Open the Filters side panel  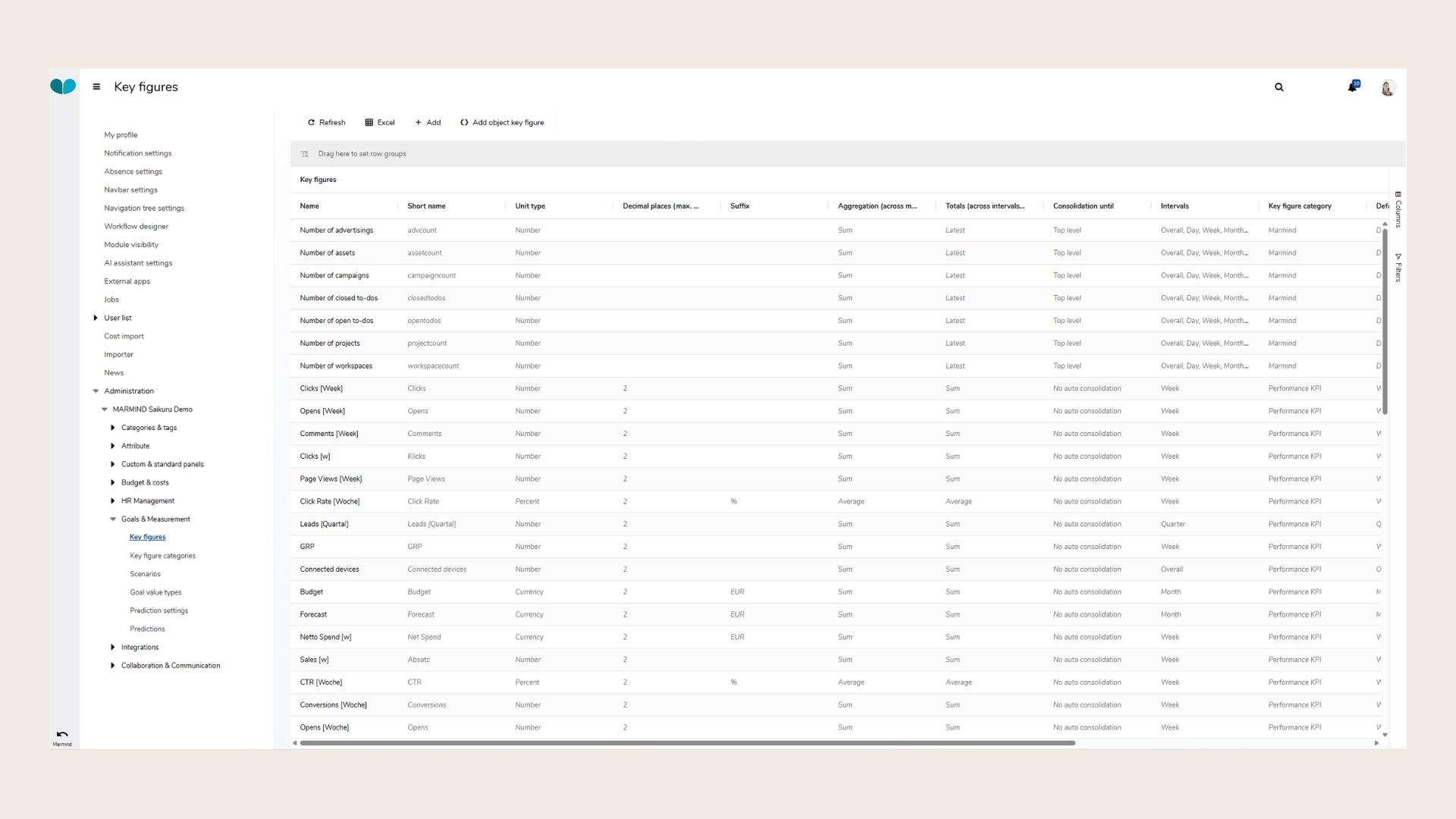click(1398, 268)
